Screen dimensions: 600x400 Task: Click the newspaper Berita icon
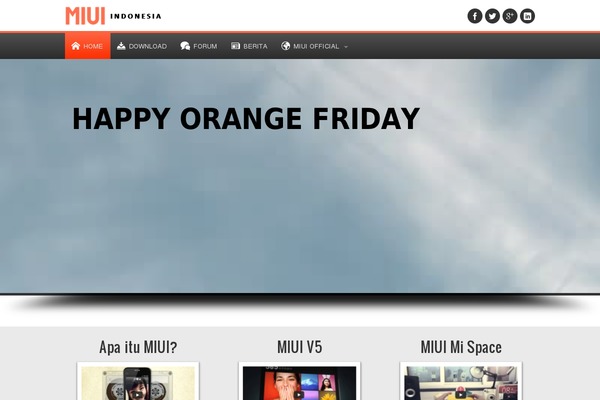(x=235, y=46)
